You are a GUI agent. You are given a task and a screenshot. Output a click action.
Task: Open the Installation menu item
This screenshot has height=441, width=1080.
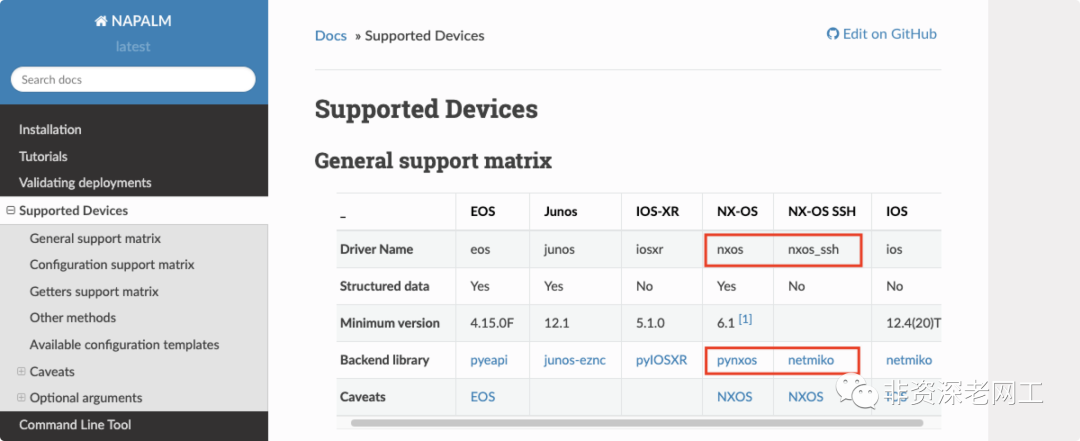point(50,130)
